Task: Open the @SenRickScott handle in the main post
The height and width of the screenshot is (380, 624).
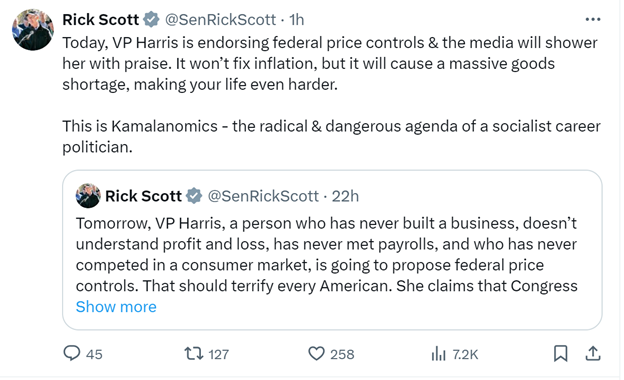Action: [220, 19]
